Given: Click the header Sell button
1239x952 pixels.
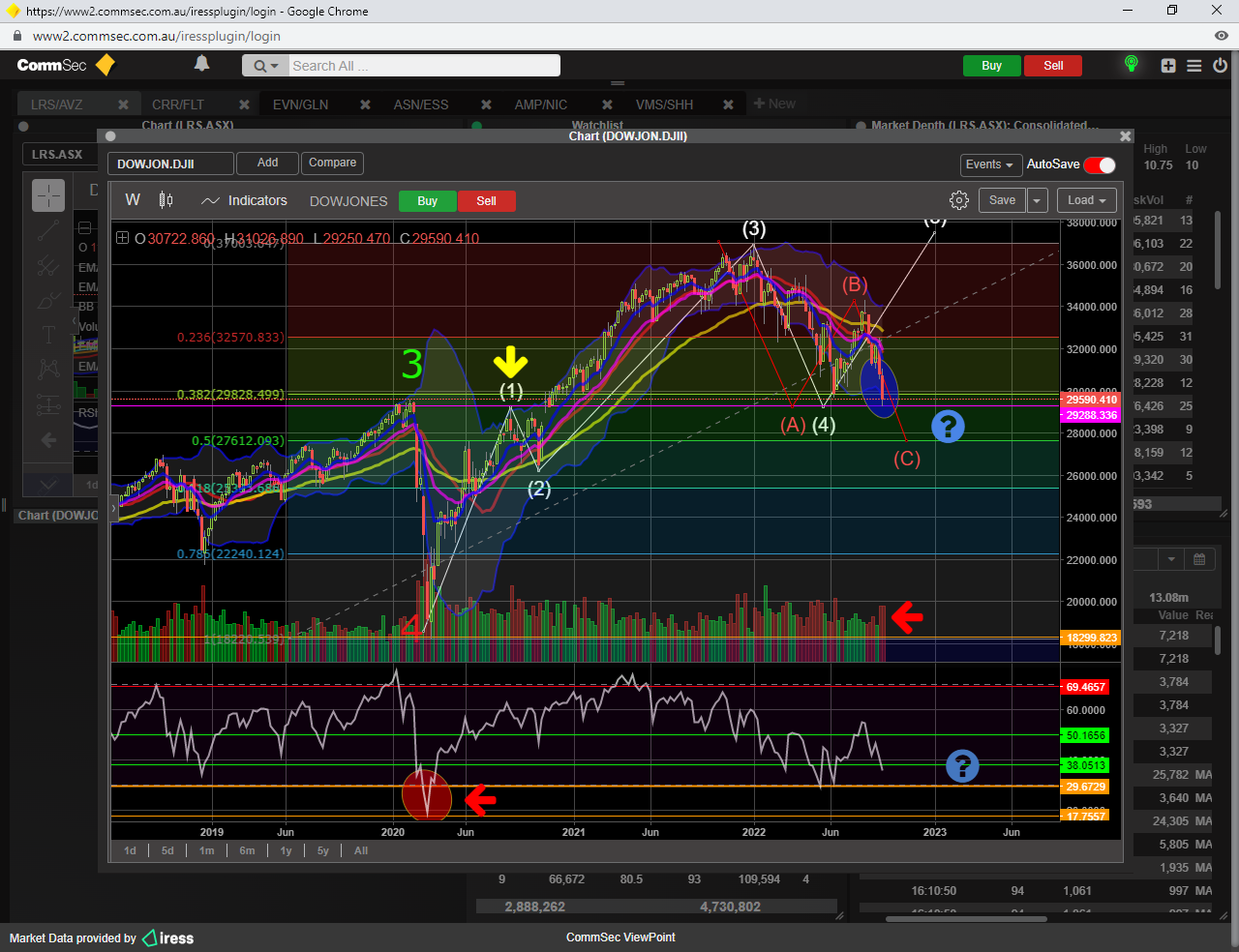Looking at the screenshot, I should 1053,66.
